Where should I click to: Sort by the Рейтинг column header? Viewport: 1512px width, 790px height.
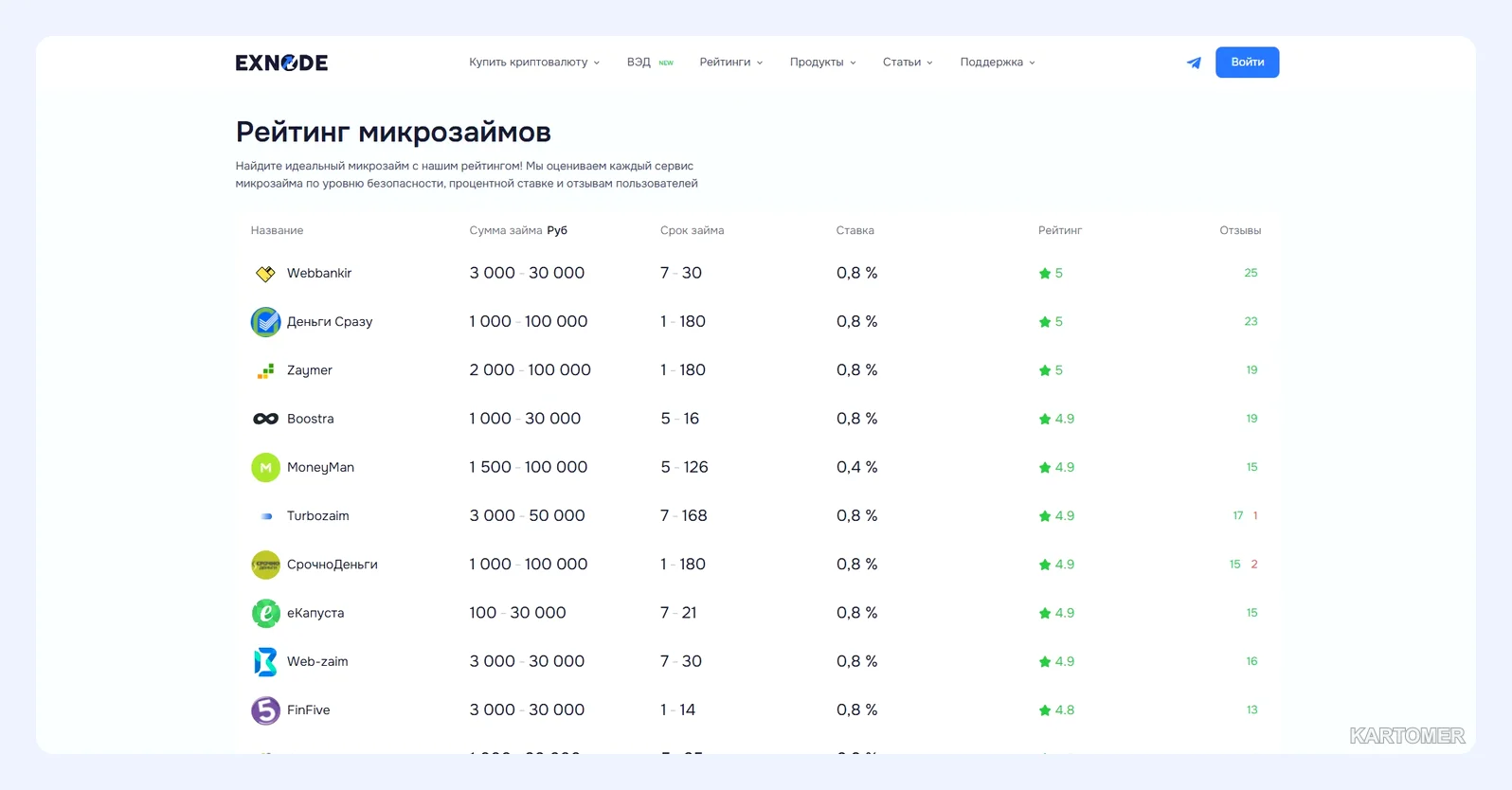(x=1060, y=230)
